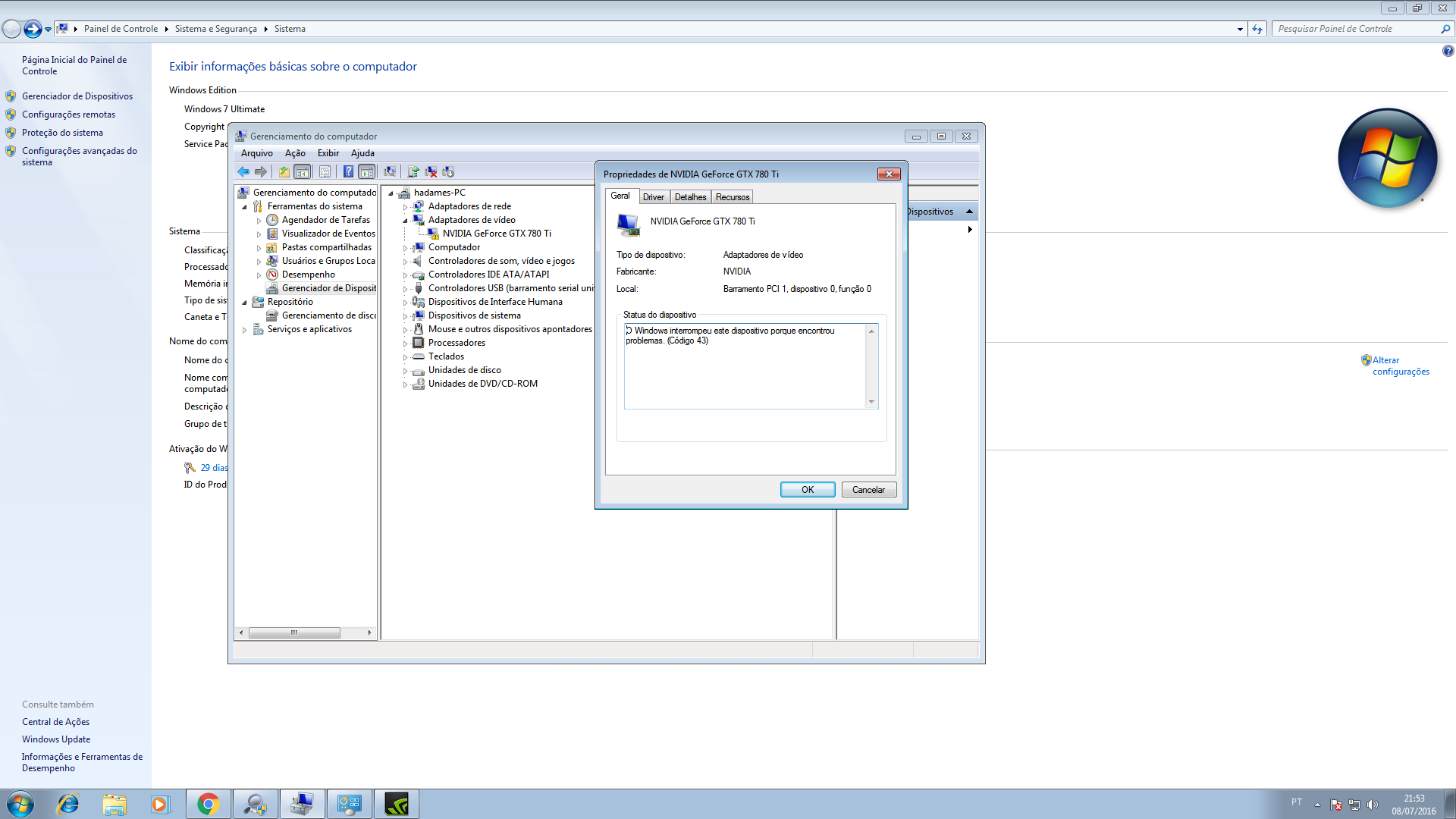1456x819 pixels.
Task: Click OK in the NVIDIA properties dialog
Action: (808, 490)
